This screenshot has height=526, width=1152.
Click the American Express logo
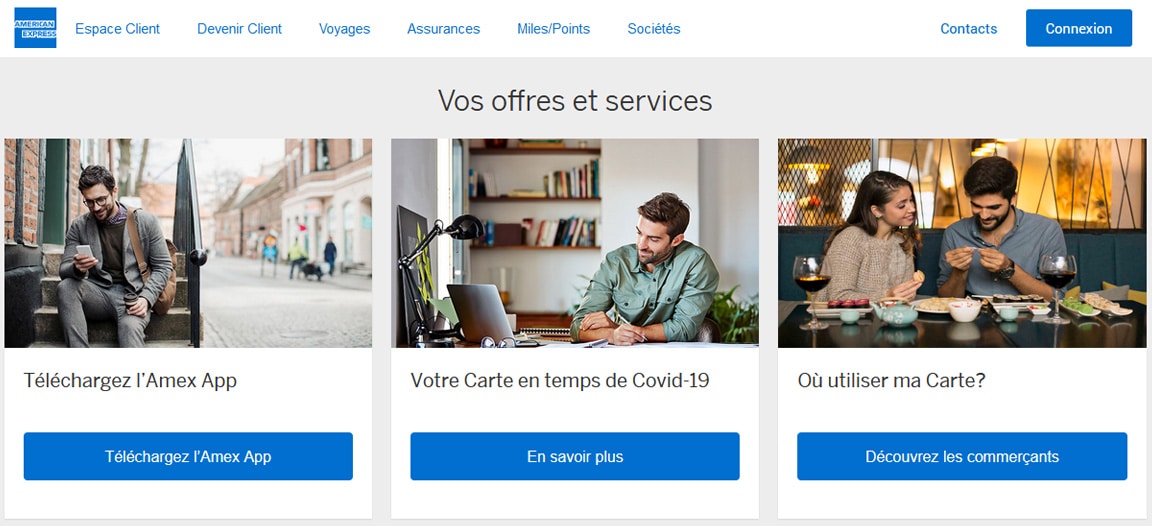pos(35,28)
